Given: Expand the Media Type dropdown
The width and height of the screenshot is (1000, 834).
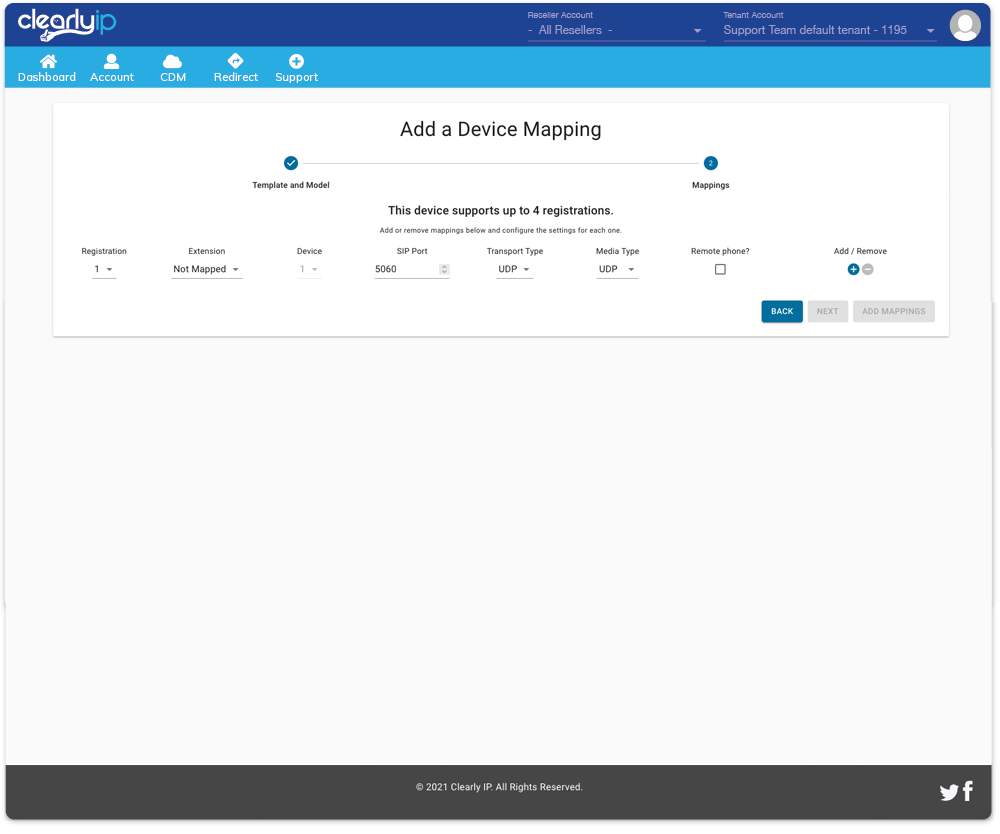Looking at the screenshot, I should click(x=616, y=270).
